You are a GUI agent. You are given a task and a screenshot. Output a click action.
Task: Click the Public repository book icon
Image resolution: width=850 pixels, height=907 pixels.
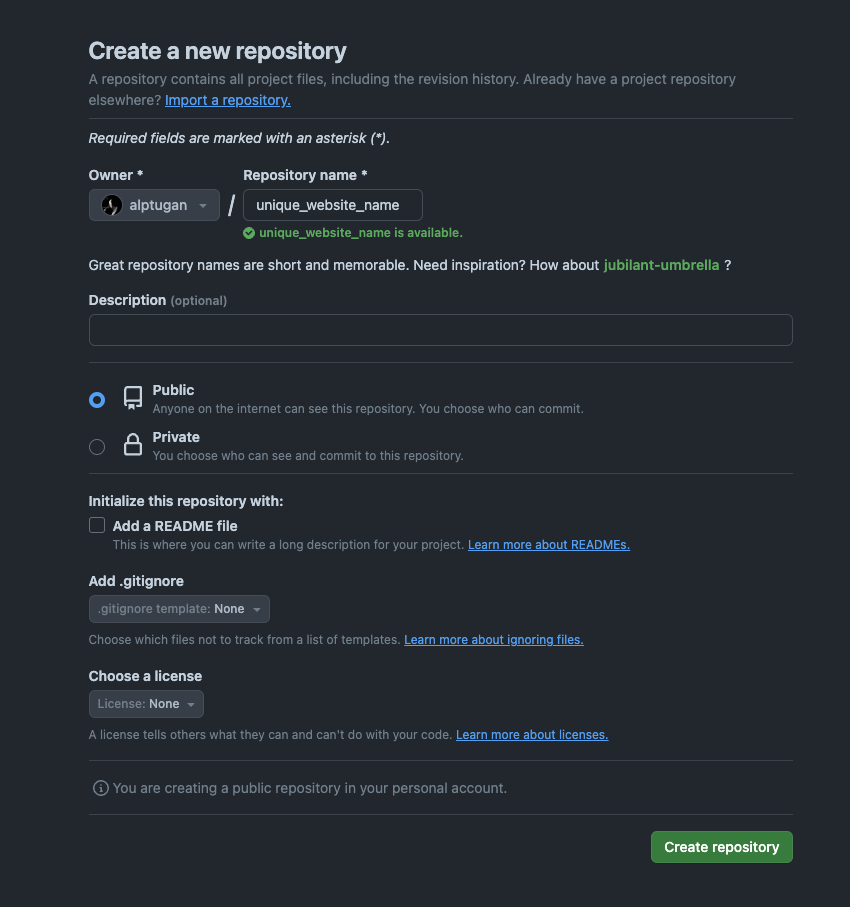pyautogui.click(x=133, y=398)
